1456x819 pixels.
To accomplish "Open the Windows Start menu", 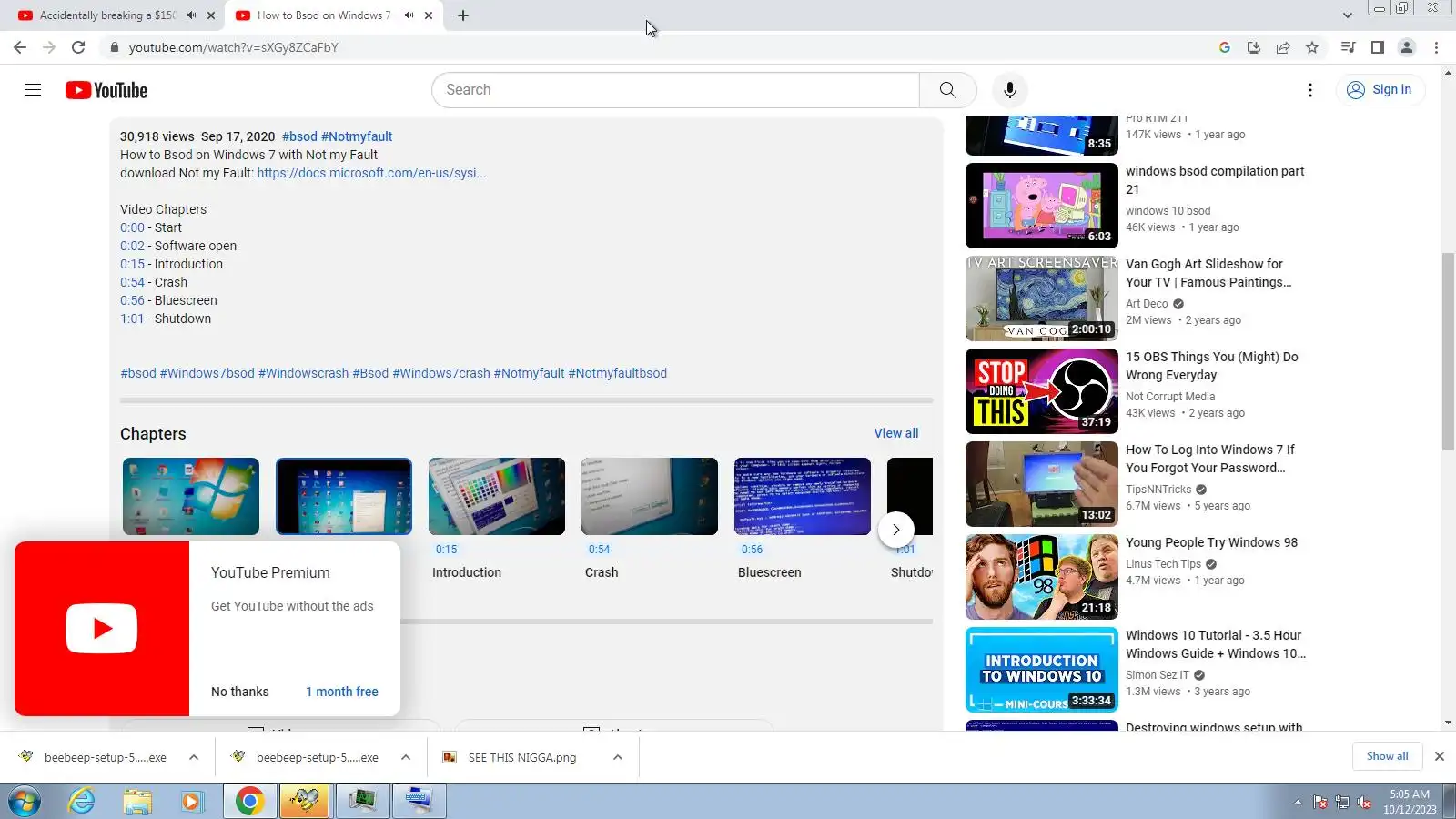I will [x=25, y=802].
